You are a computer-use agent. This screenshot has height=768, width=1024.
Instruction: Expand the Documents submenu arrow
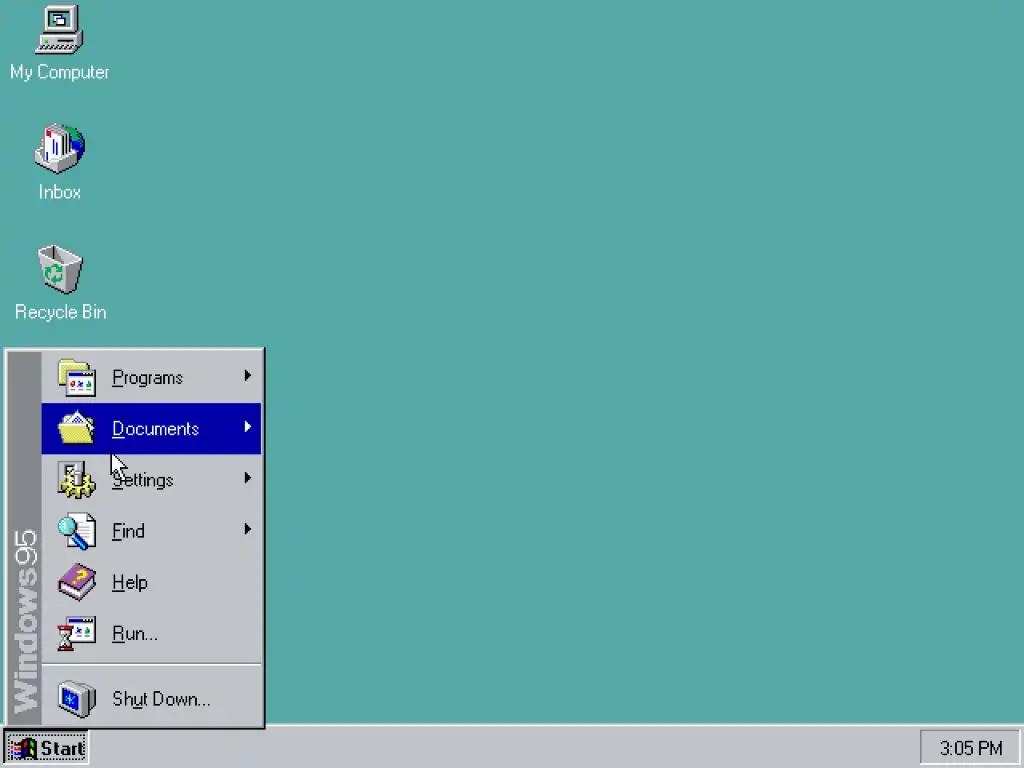point(248,426)
